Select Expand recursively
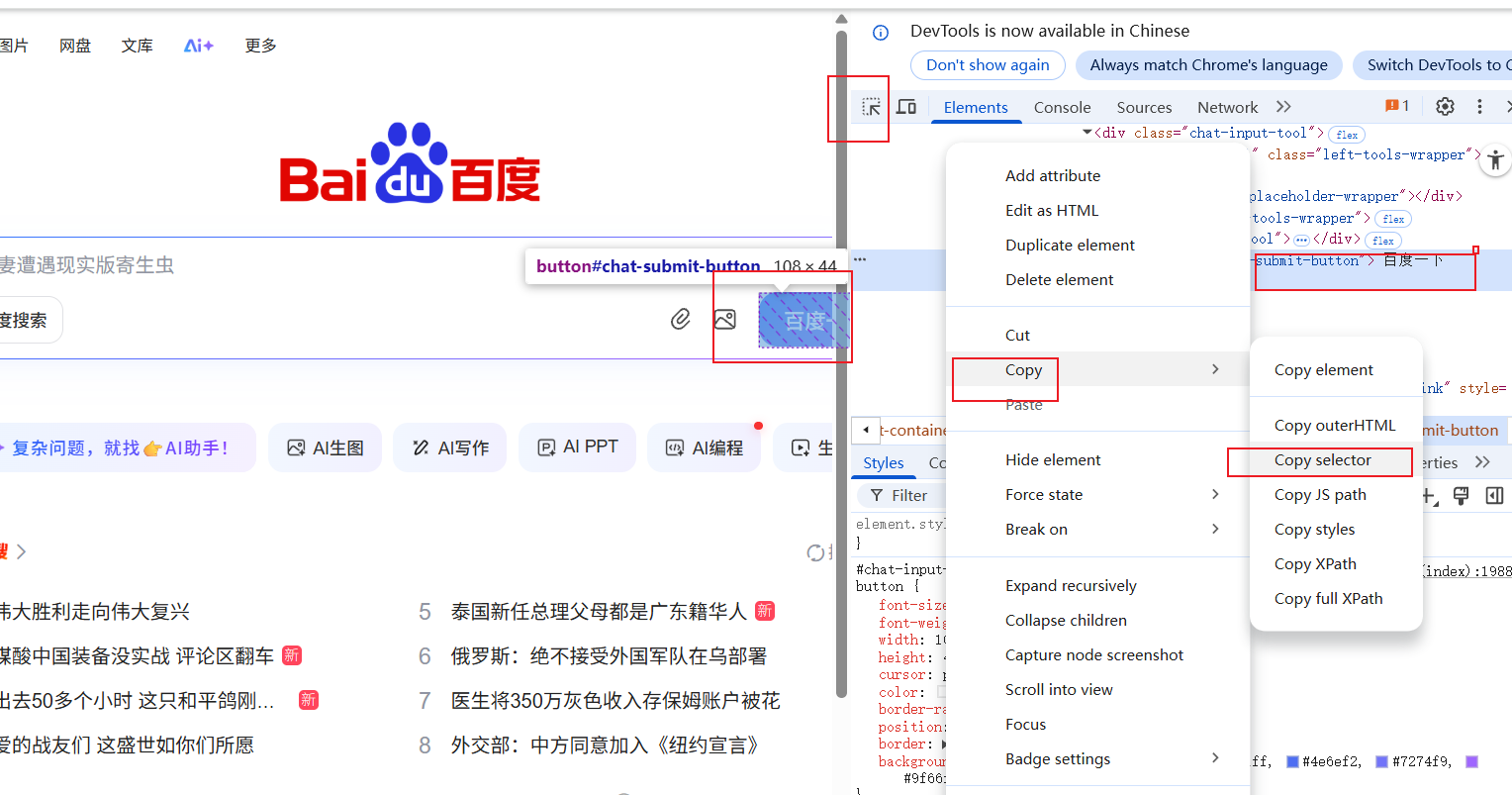The image size is (1512, 795). pos(1098,585)
